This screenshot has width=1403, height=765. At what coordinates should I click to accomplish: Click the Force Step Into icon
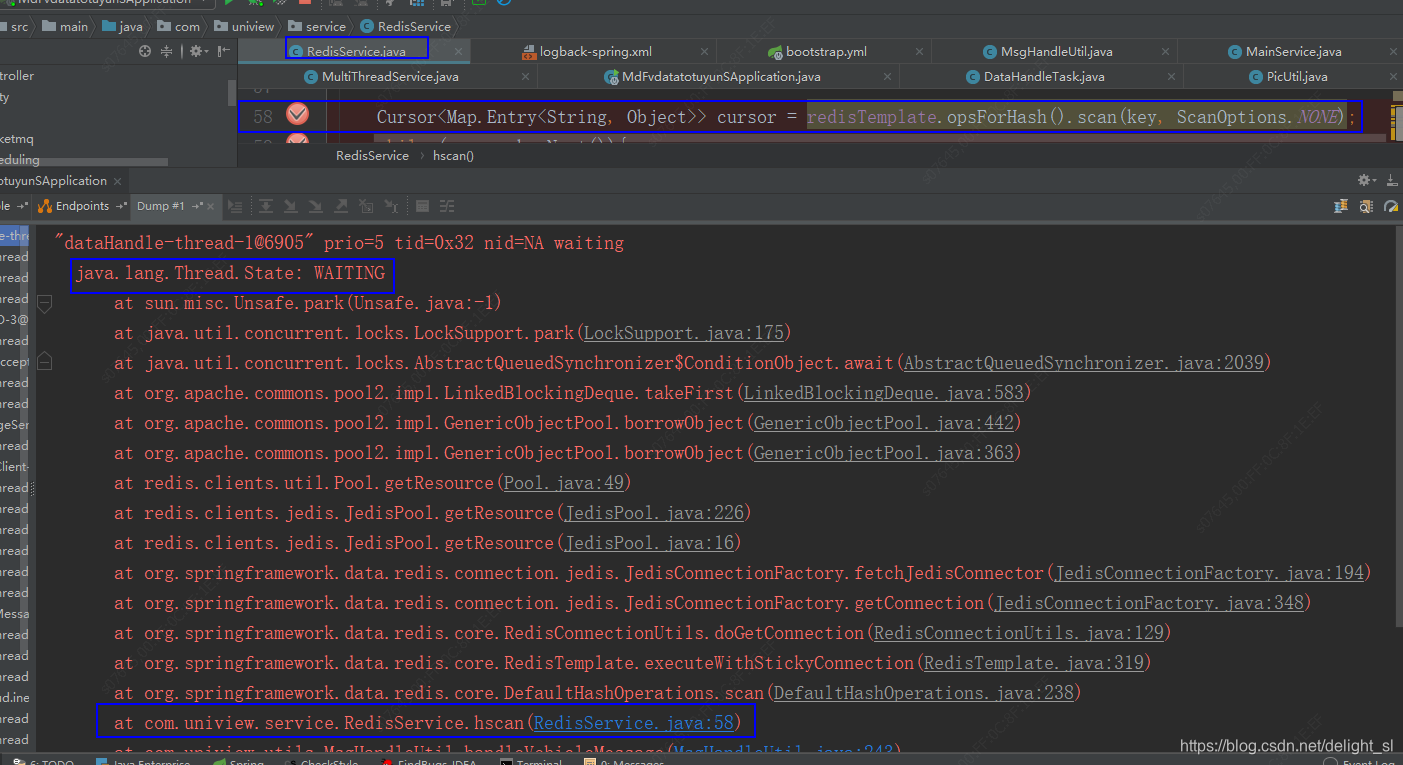316,206
